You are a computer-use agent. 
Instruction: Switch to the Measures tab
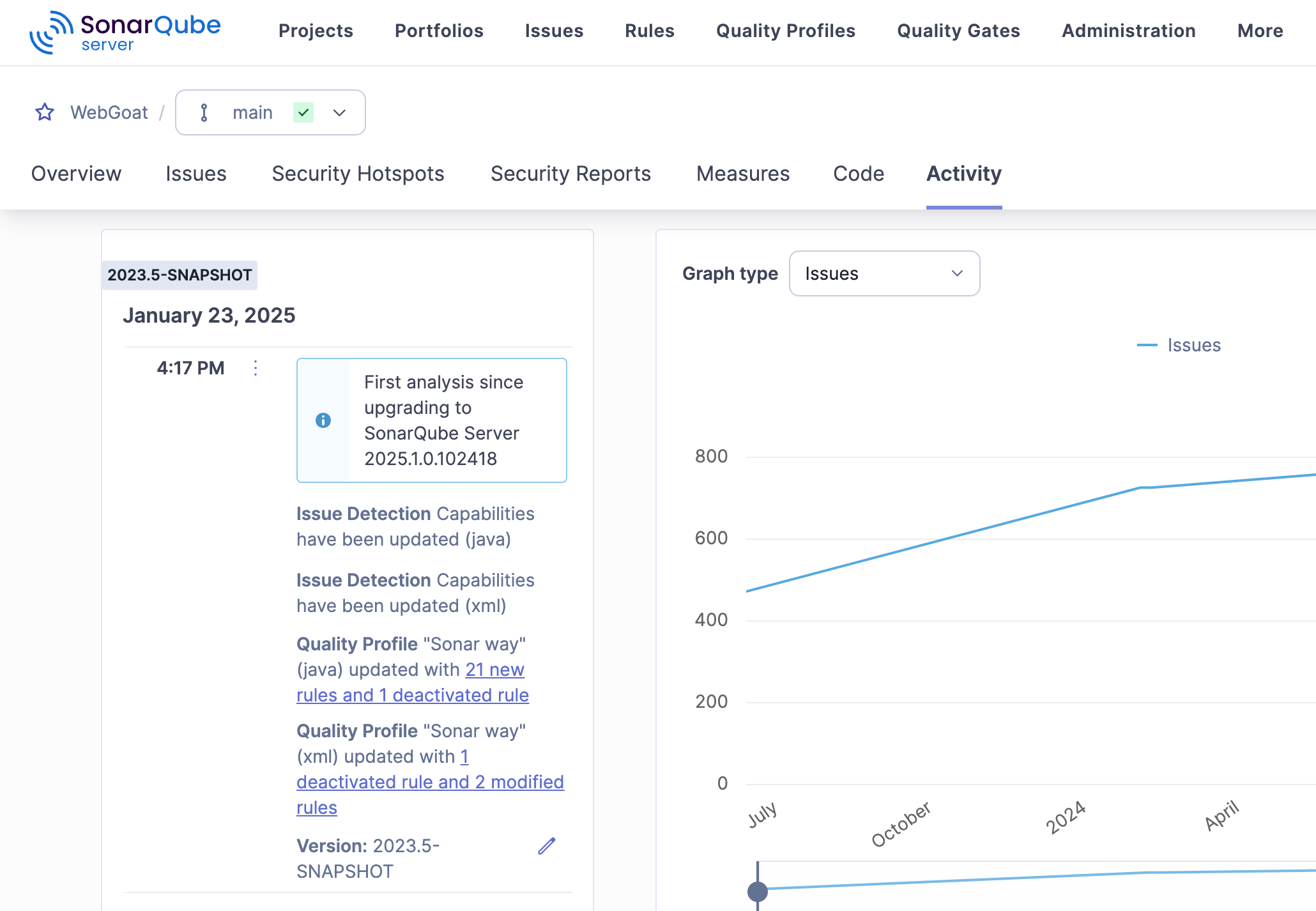pos(742,174)
